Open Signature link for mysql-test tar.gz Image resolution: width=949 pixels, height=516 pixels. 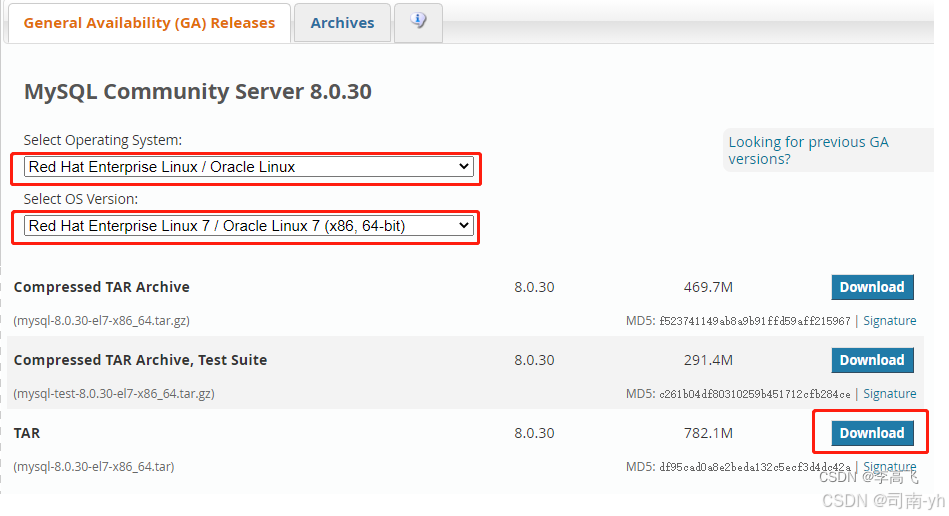(x=890, y=394)
